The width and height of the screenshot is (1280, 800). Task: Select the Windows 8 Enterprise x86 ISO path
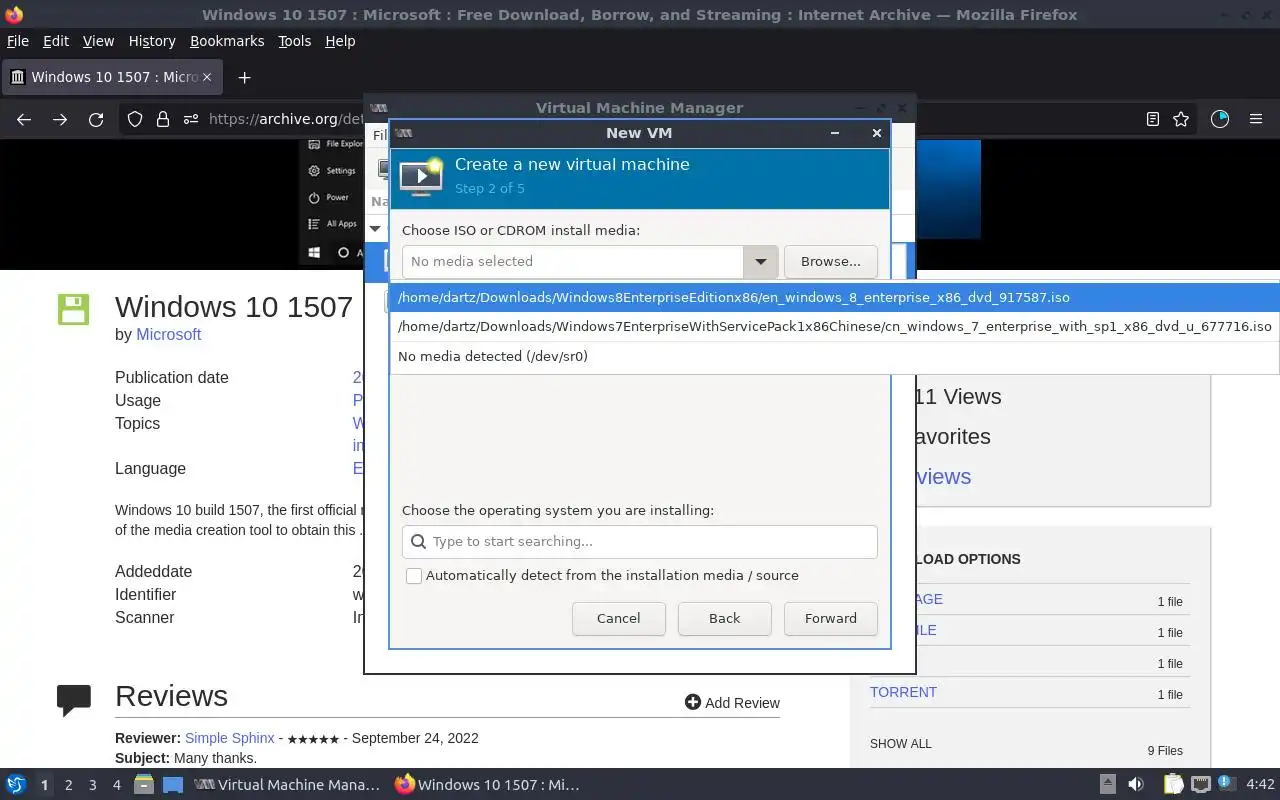(x=834, y=297)
